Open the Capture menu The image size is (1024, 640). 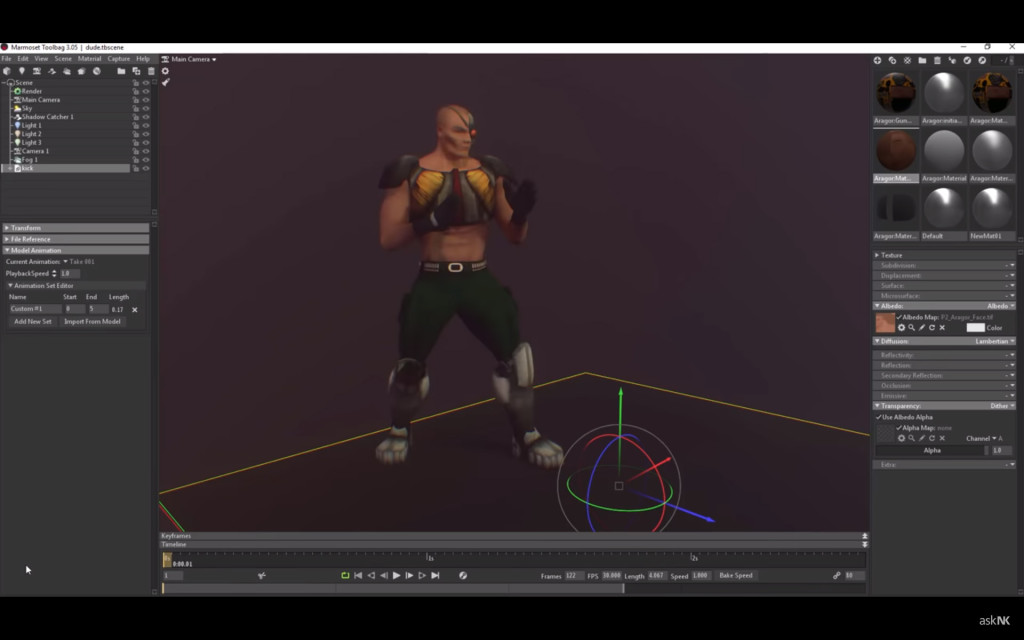click(x=119, y=58)
